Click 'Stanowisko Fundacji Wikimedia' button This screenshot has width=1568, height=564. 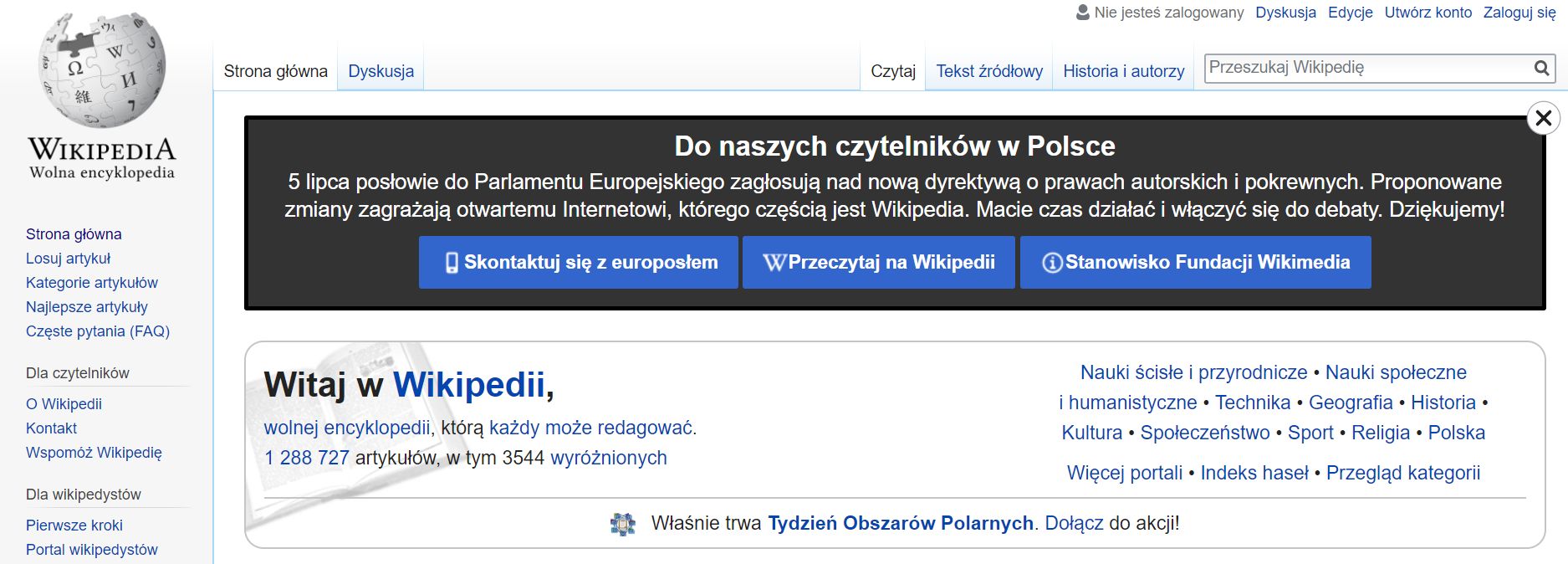tap(1196, 263)
